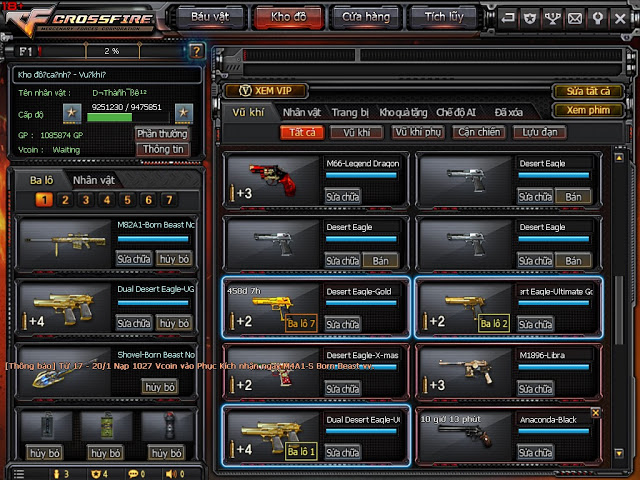Switch to the Vũ khí inventory tab
The width and height of the screenshot is (640, 480).
click(x=248, y=112)
